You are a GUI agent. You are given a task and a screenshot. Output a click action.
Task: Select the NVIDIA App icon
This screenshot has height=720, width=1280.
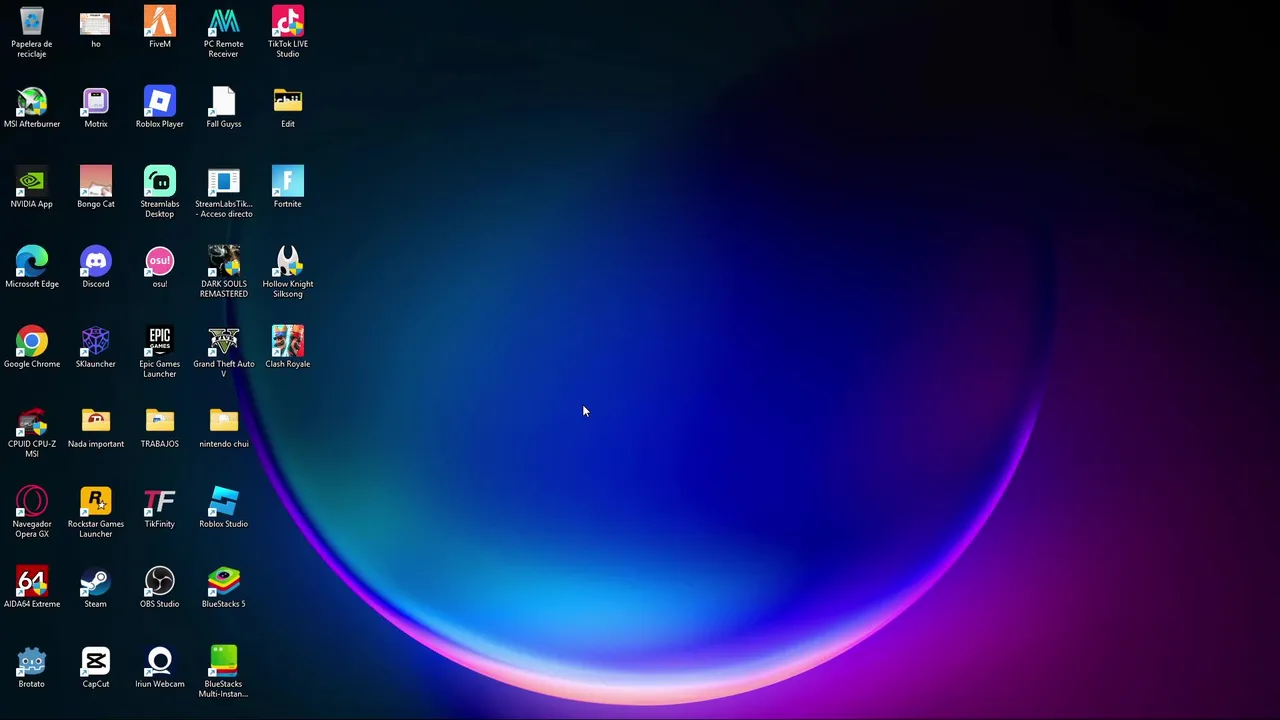[x=32, y=181]
